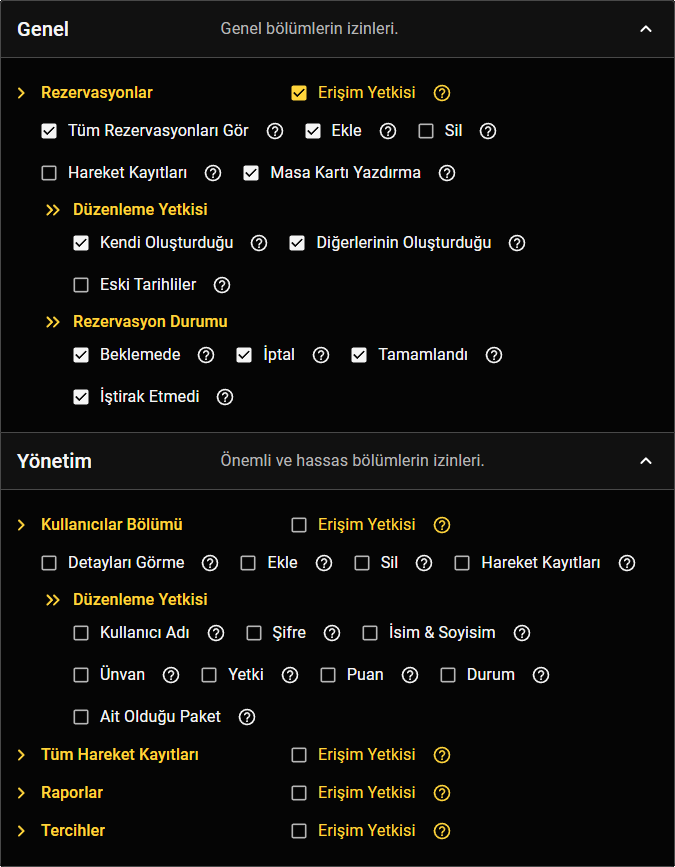The width and height of the screenshot is (675, 867).
Task: Disable the Tamamlandı status checkbox
Action: tap(359, 354)
